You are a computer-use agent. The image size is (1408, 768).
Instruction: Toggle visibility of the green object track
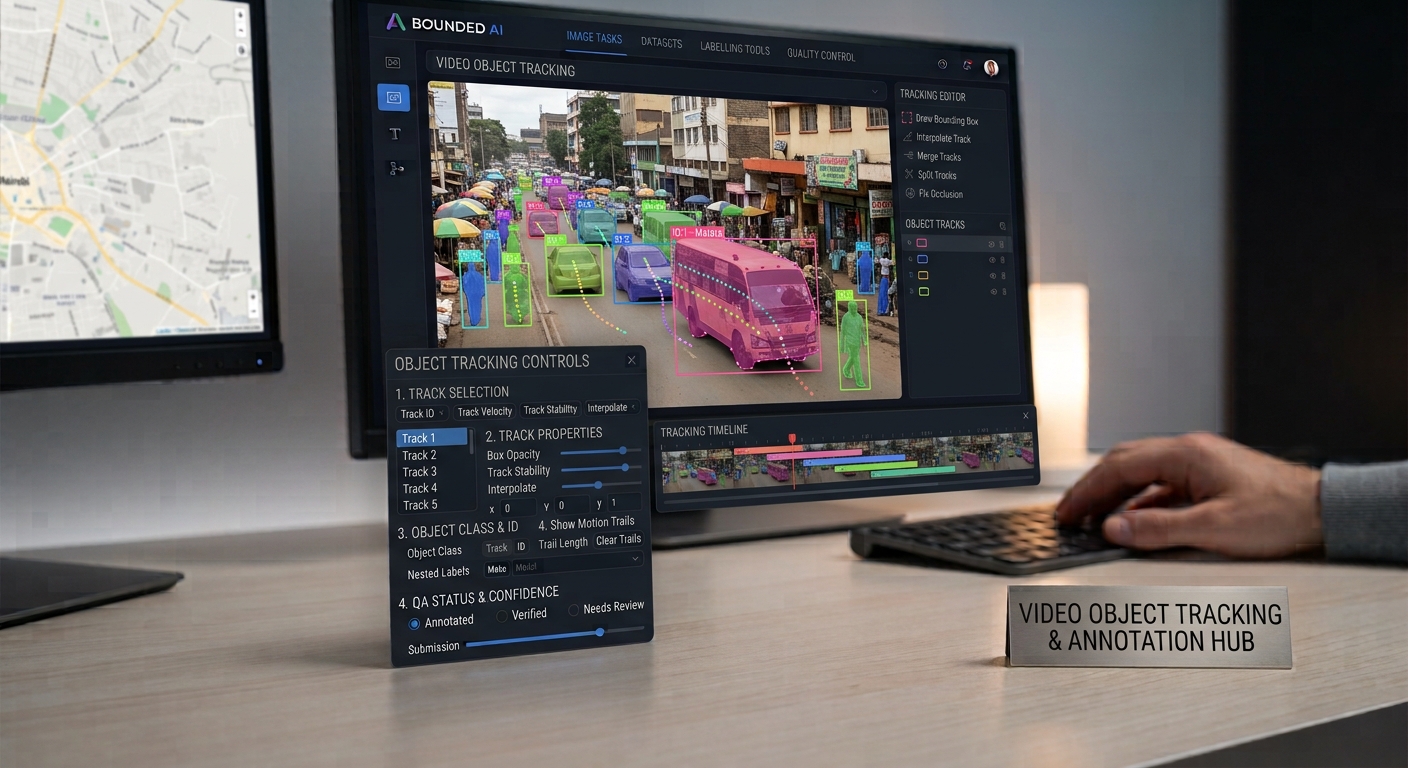[x=992, y=292]
